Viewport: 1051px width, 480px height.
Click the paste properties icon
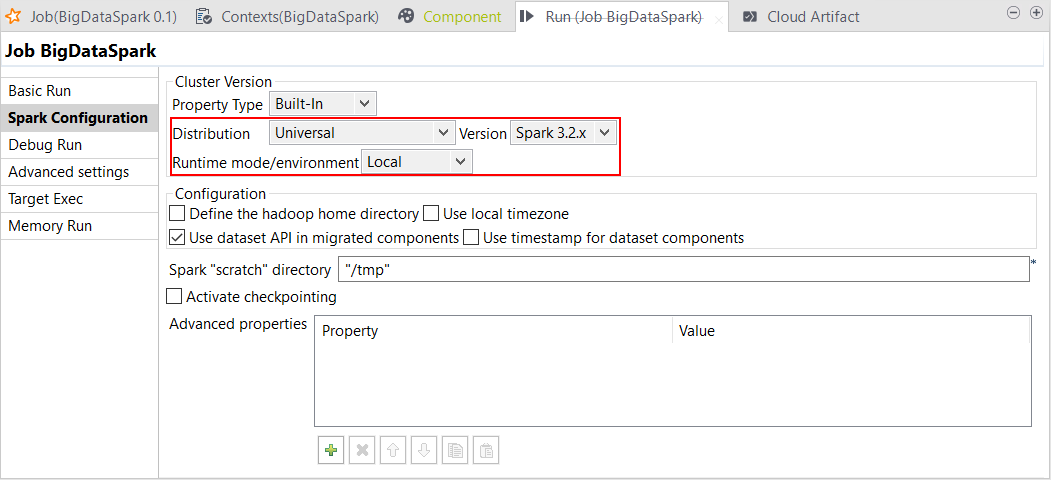coord(485,450)
